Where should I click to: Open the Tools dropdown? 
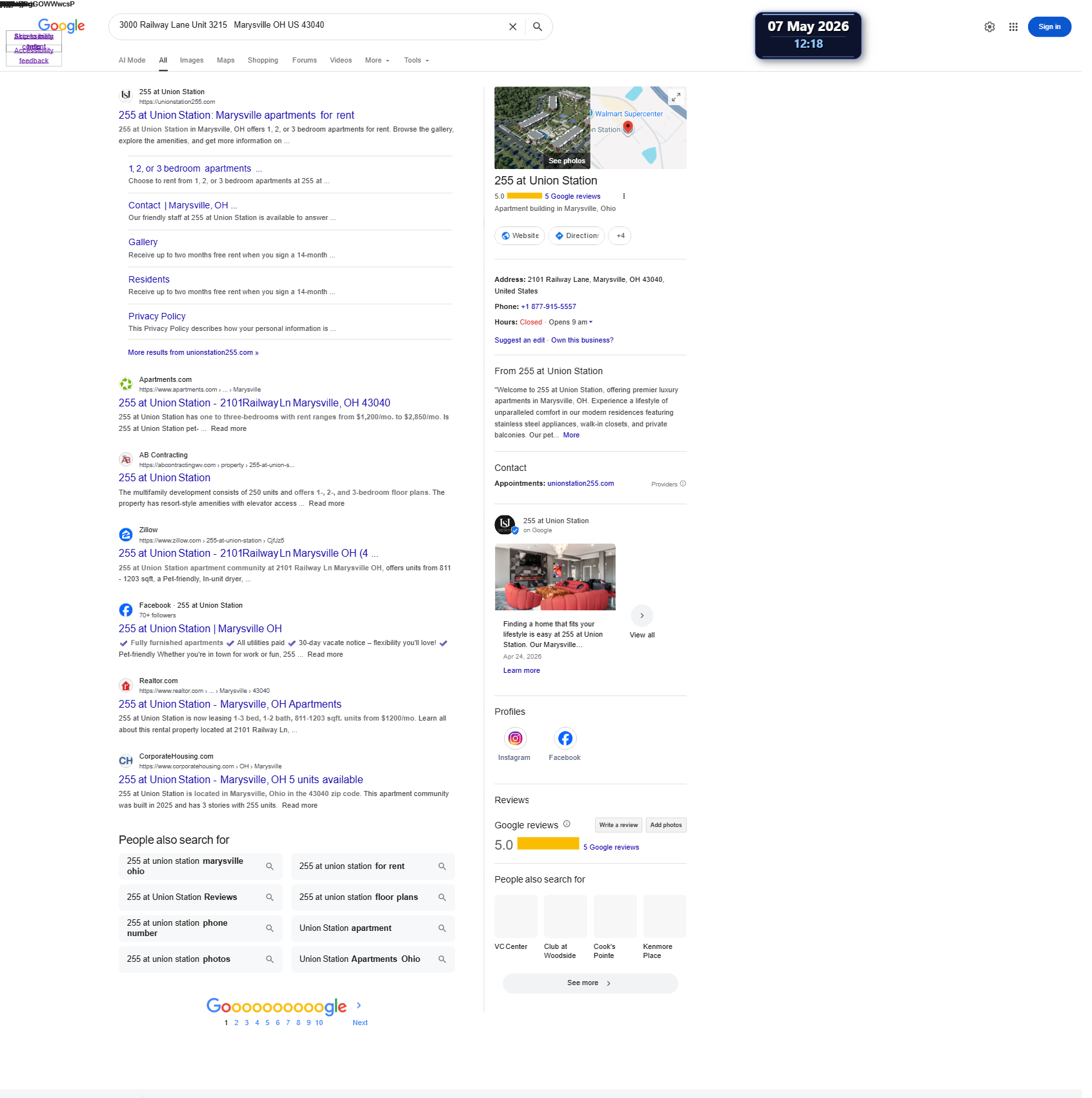[416, 61]
